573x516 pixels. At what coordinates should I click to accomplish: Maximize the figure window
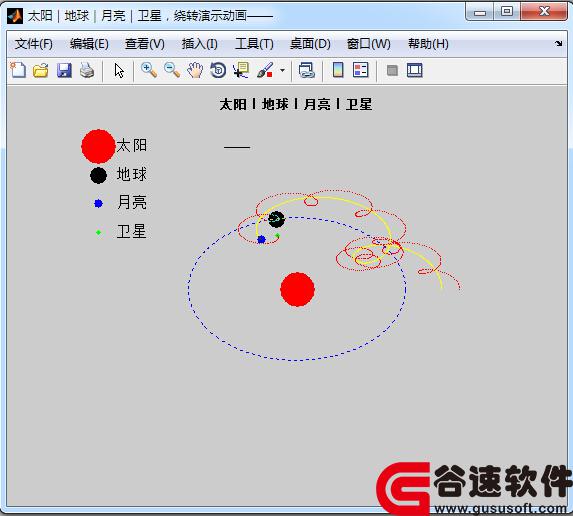506,11
